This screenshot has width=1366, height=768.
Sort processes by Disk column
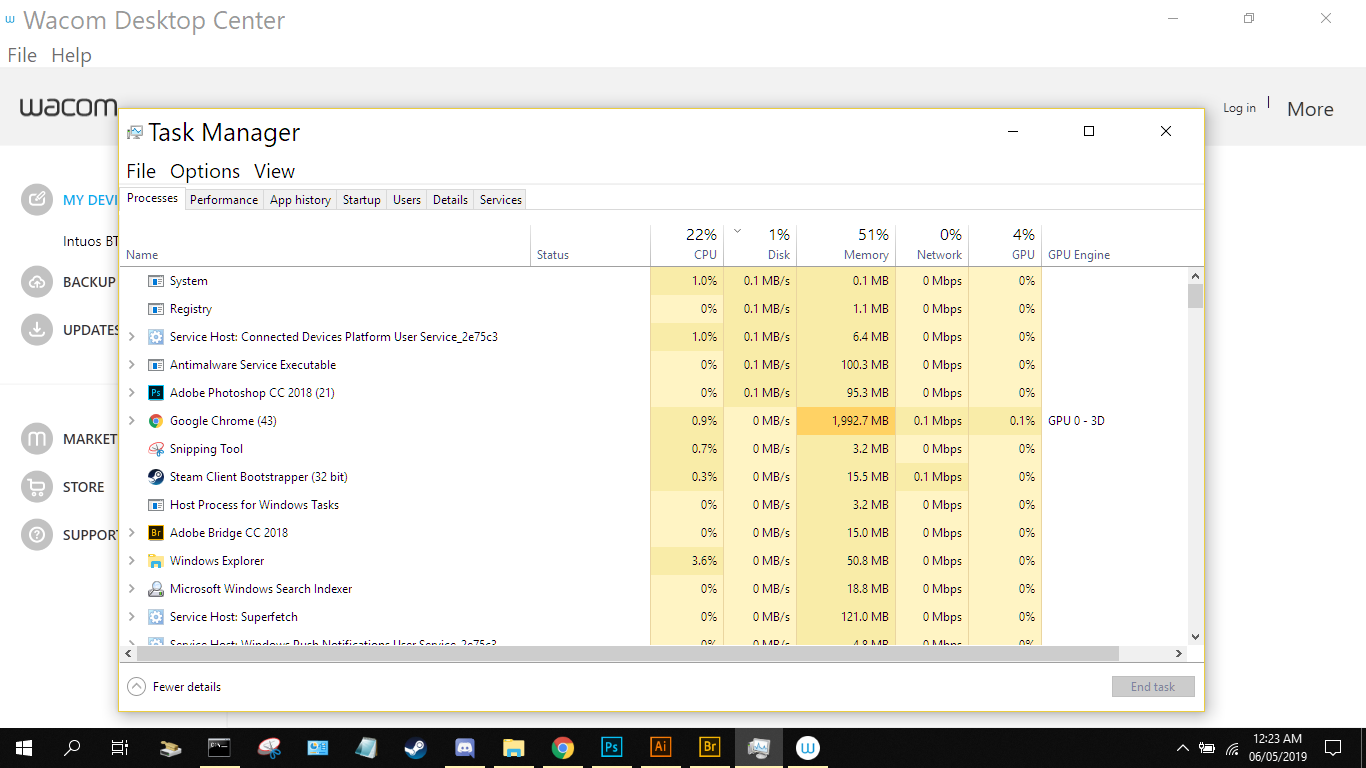point(760,245)
